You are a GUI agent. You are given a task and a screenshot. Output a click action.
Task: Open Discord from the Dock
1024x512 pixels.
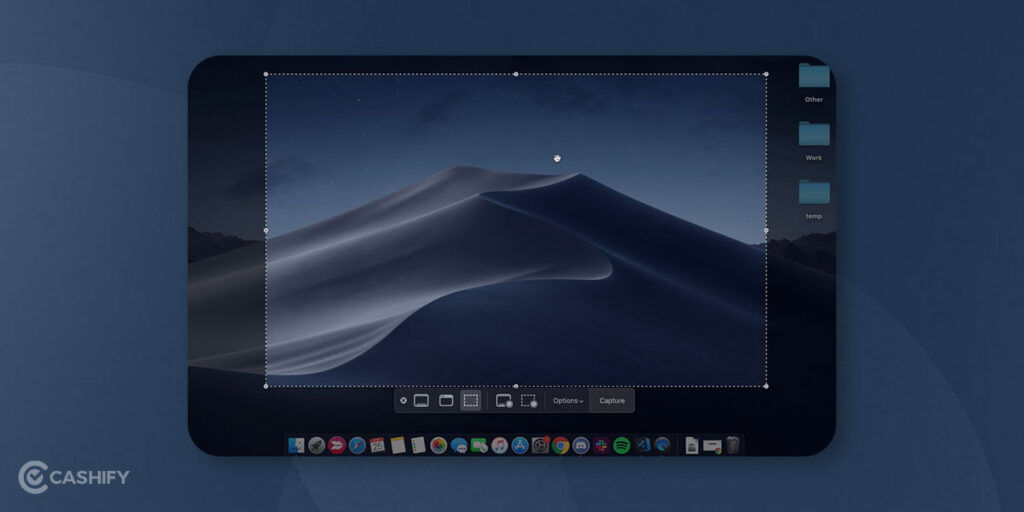click(581, 445)
